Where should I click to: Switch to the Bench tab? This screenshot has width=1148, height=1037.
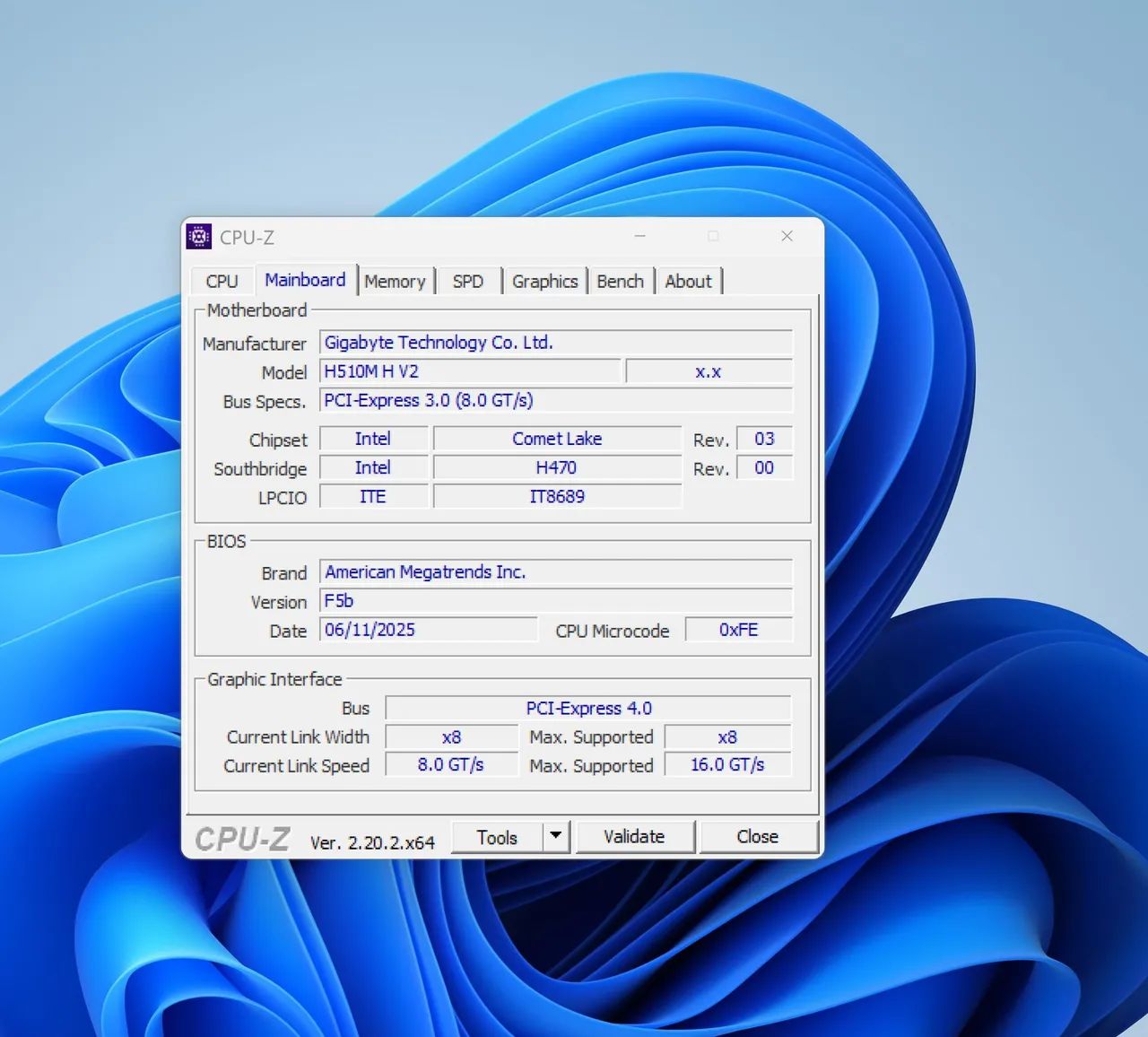[621, 281]
